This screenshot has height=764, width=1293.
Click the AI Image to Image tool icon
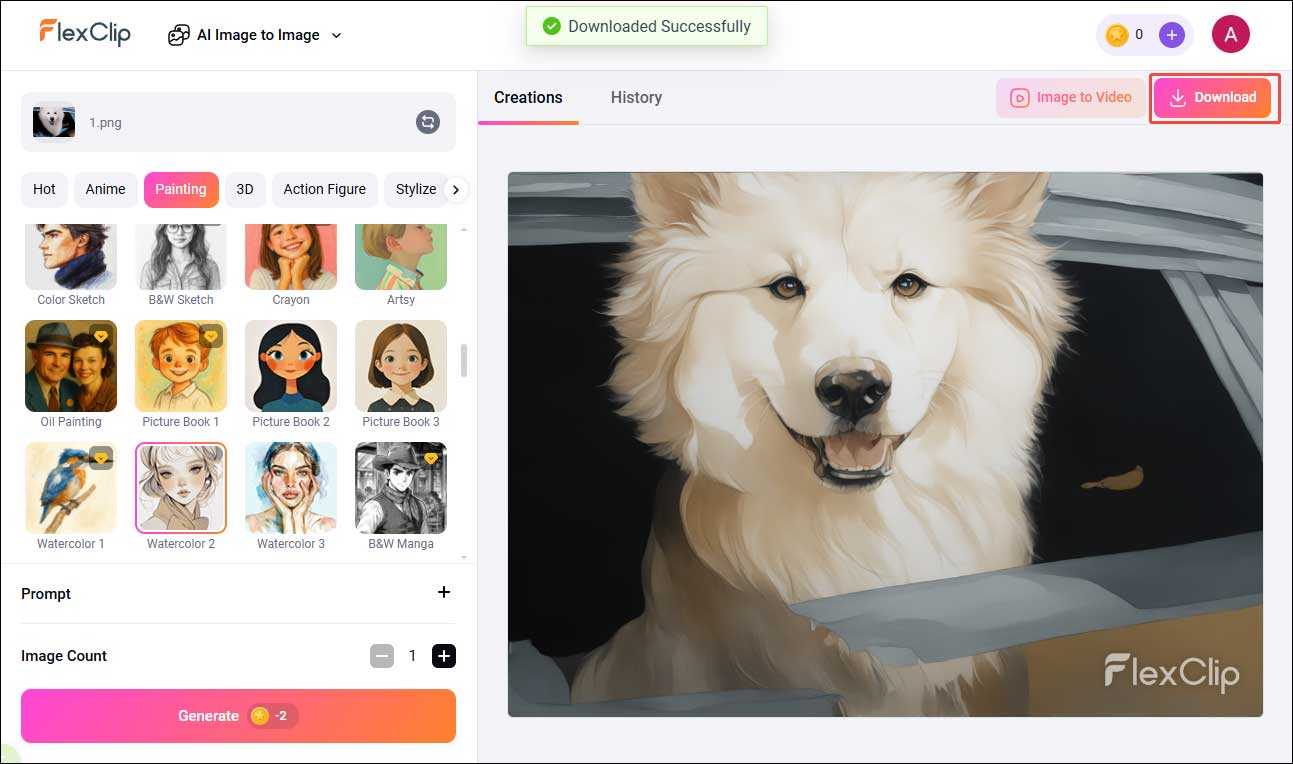(x=179, y=35)
